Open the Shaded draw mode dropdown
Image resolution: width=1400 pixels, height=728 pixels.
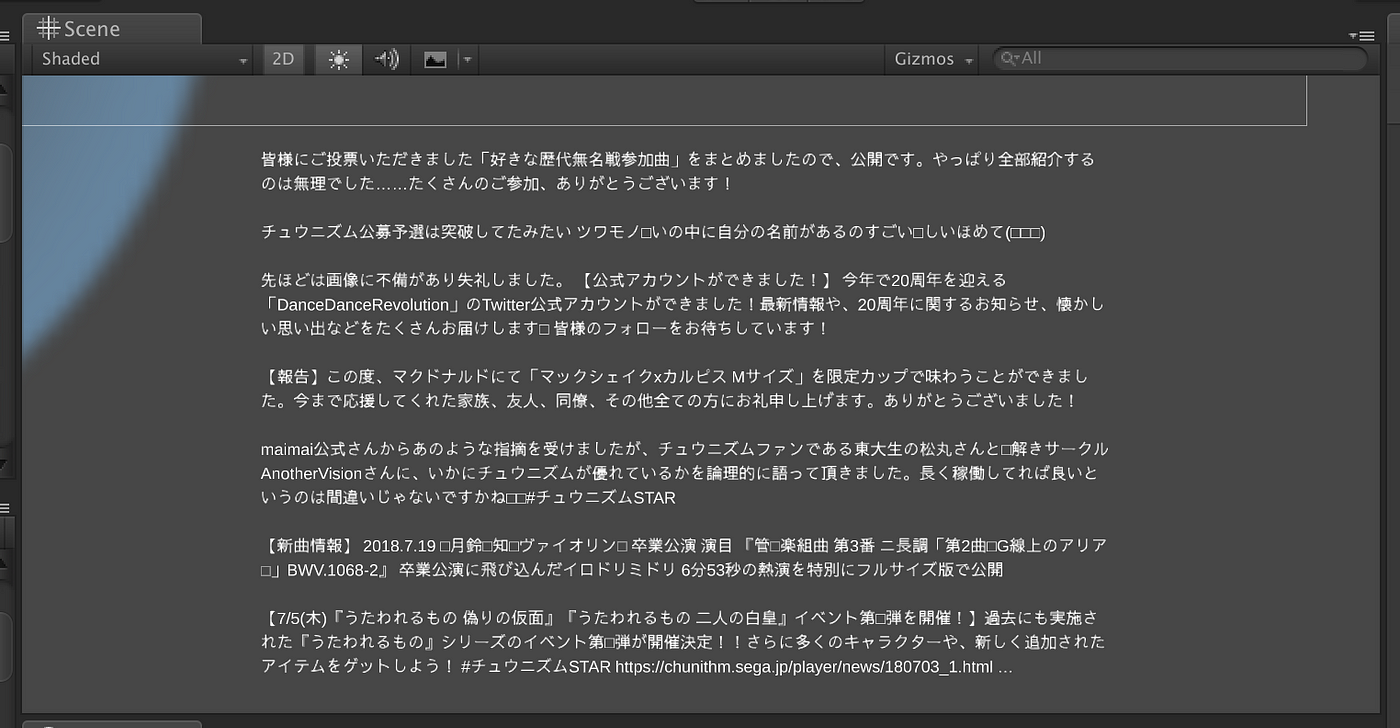(144, 59)
